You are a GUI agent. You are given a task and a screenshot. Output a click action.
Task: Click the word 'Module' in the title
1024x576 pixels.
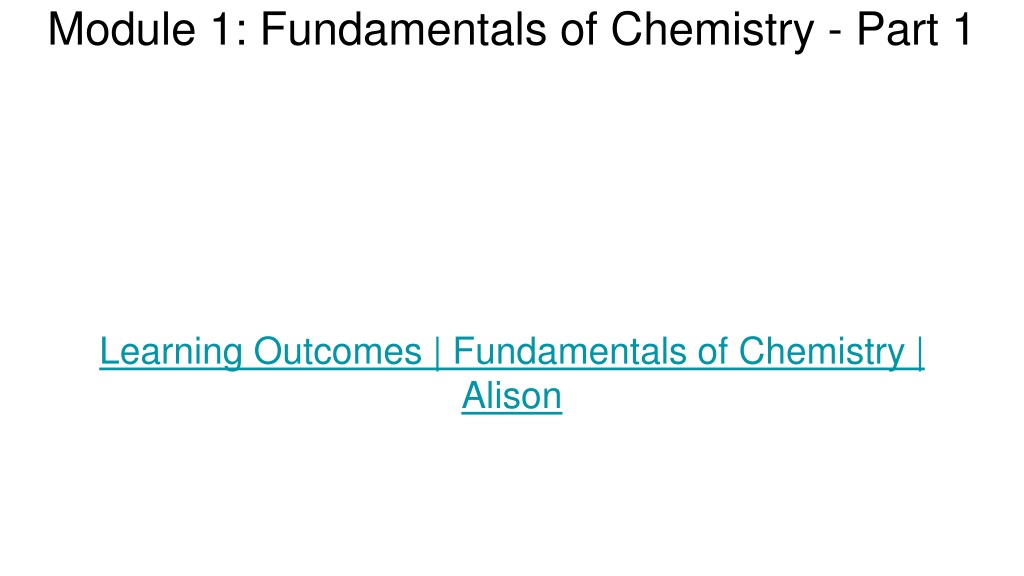(121, 29)
